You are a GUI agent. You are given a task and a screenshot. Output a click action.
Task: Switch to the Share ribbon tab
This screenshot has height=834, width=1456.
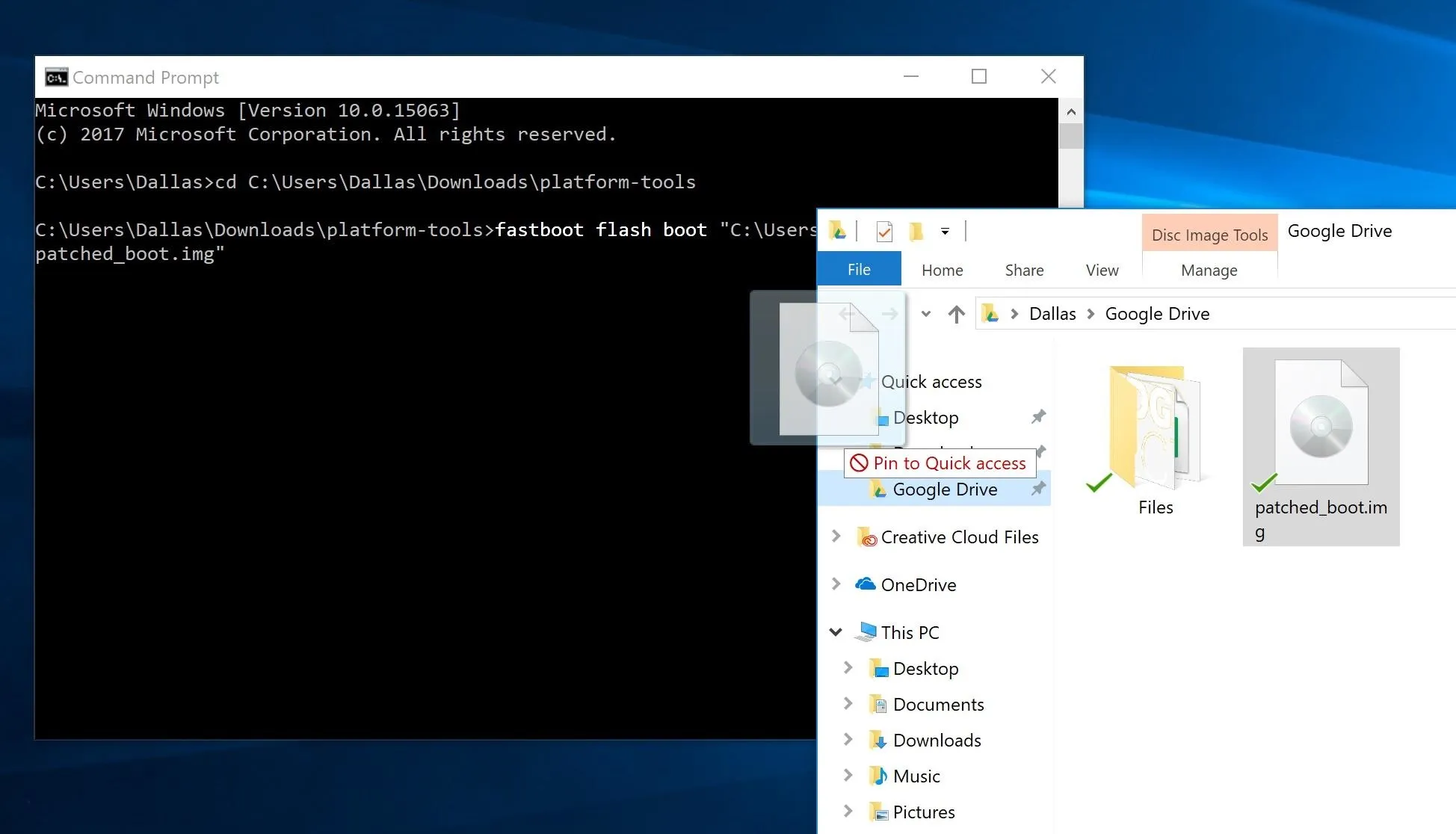1024,270
